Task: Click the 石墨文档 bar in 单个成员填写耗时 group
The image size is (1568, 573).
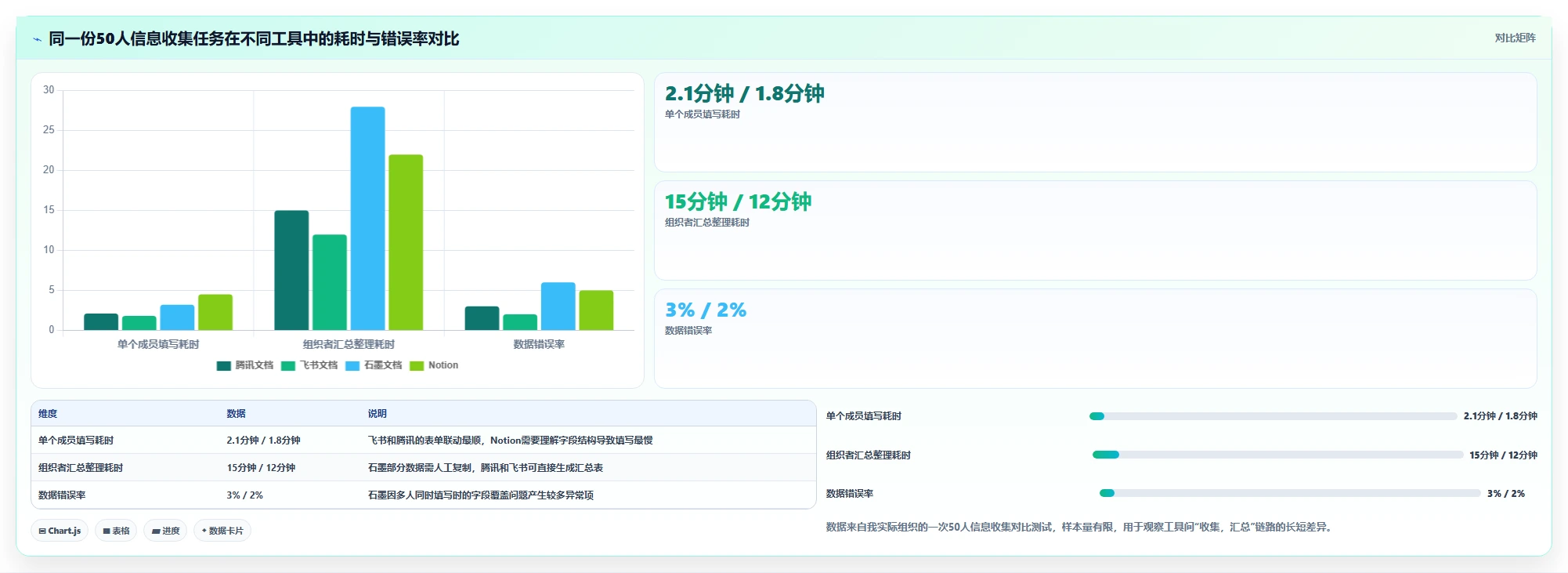Action: 177,317
